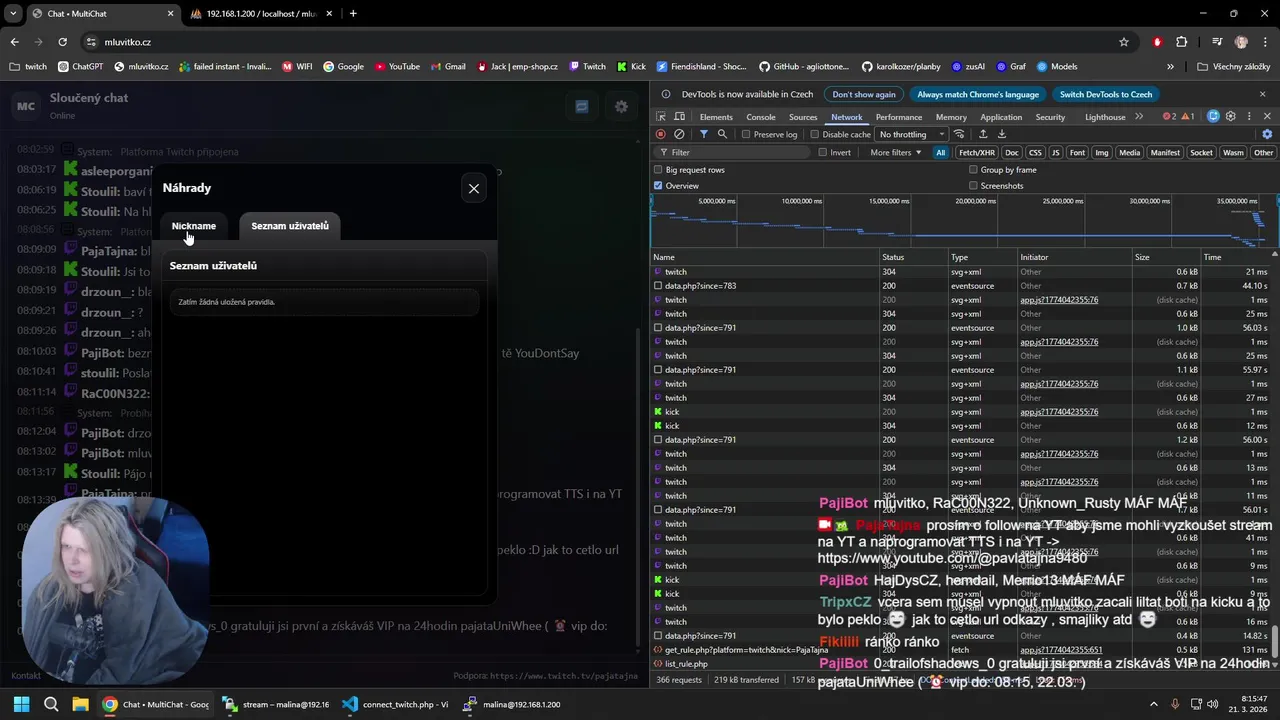Open DevTools three-dot customize menu
Image resolution: width=1280 pixels, height=720 pixels.
coord(1249,117)
